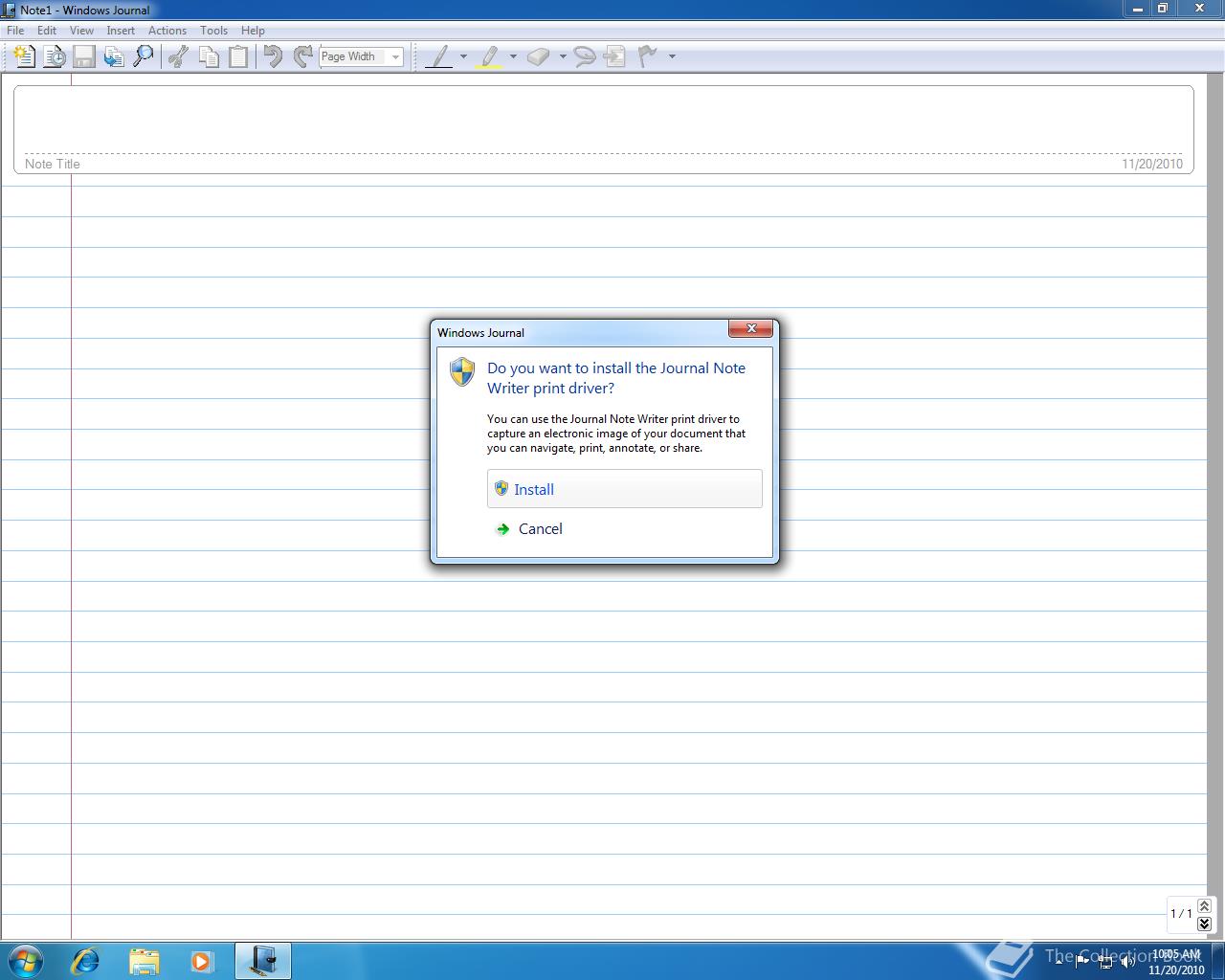Expand the Highlighter options arrow

pos(513,56)
